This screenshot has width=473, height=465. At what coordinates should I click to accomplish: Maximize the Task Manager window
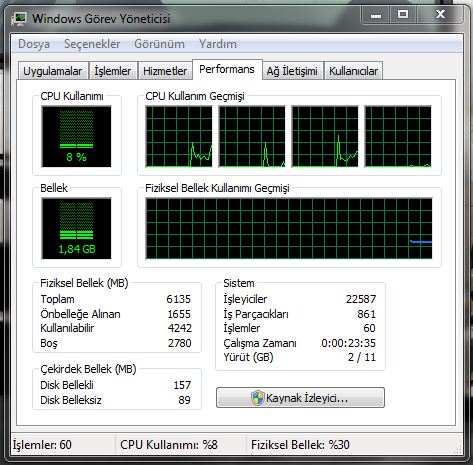[x=403, y=15]
